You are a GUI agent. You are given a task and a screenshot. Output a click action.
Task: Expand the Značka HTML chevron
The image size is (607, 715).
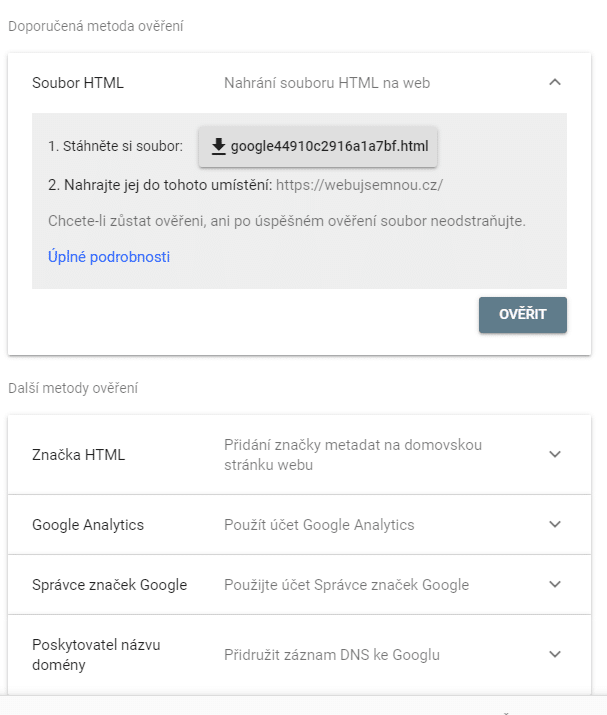[555, 454]
